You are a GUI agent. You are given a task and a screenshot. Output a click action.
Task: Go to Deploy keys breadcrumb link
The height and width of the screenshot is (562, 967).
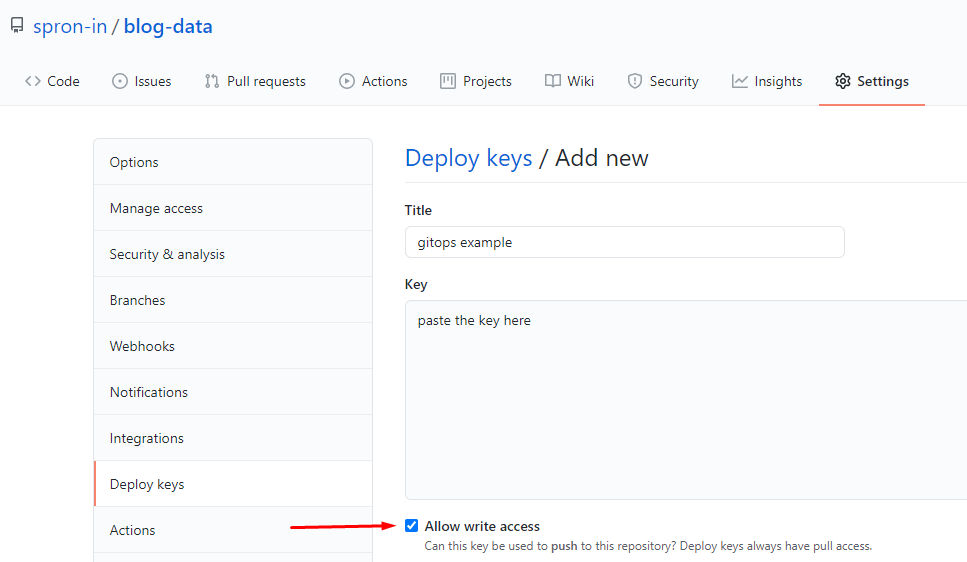(468, 158)
